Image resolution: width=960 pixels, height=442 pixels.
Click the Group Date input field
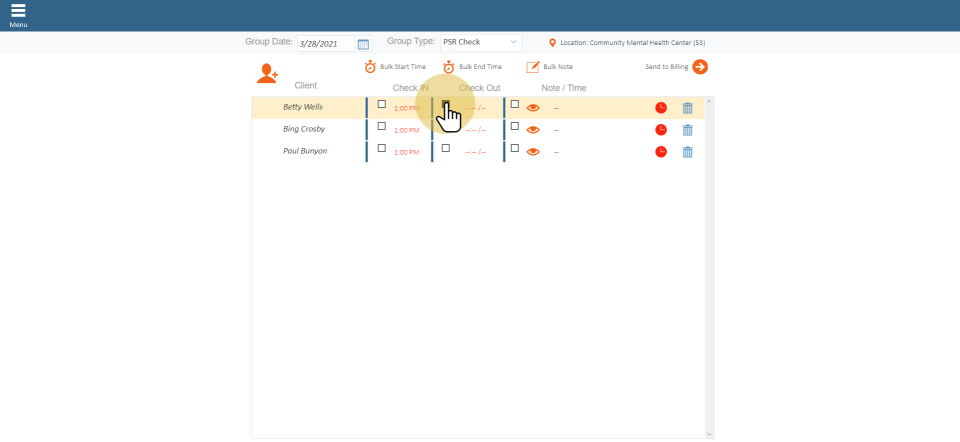pos(325,44)
